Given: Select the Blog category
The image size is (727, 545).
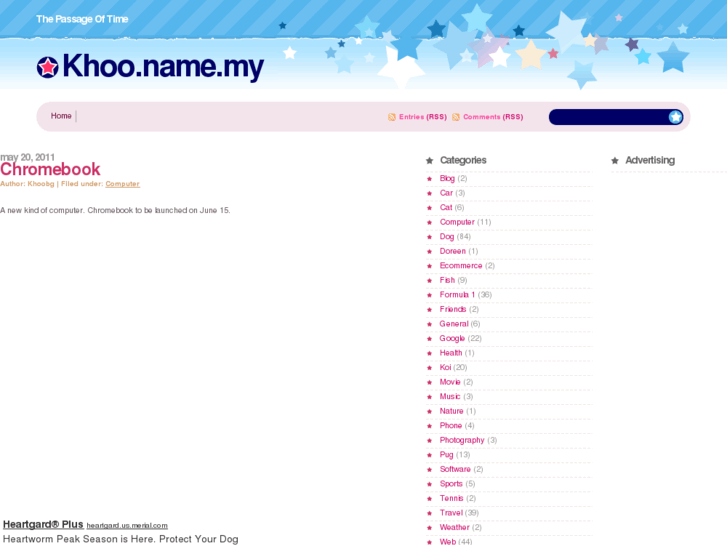Looking at the screenshot, I should (x=447, y=179).
